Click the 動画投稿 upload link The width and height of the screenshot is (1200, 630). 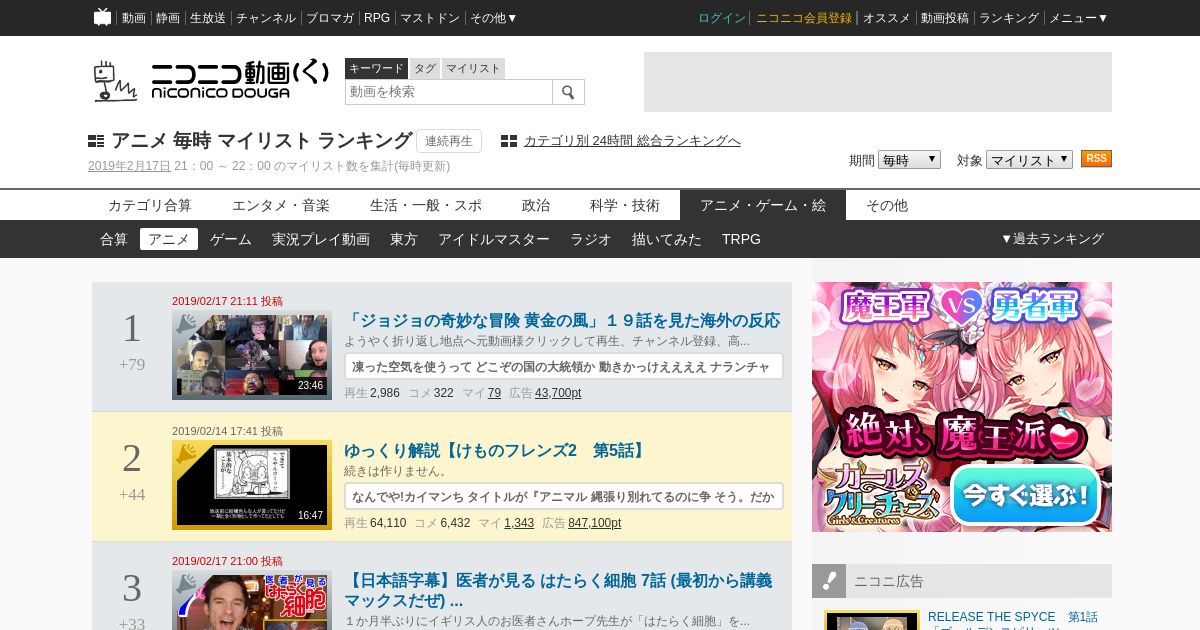point(945,18)
